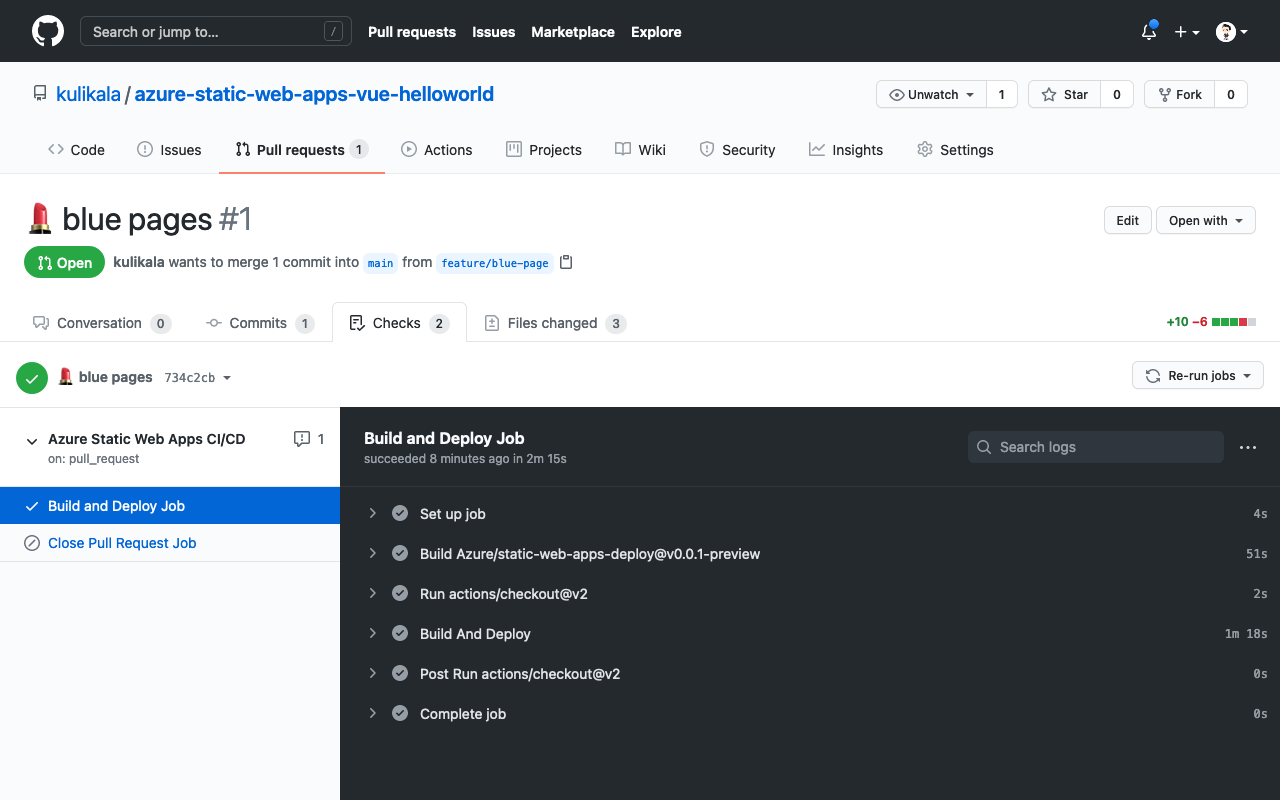Open the GitHub home logo
The image size is (1280, 800).
pos(48,31)
